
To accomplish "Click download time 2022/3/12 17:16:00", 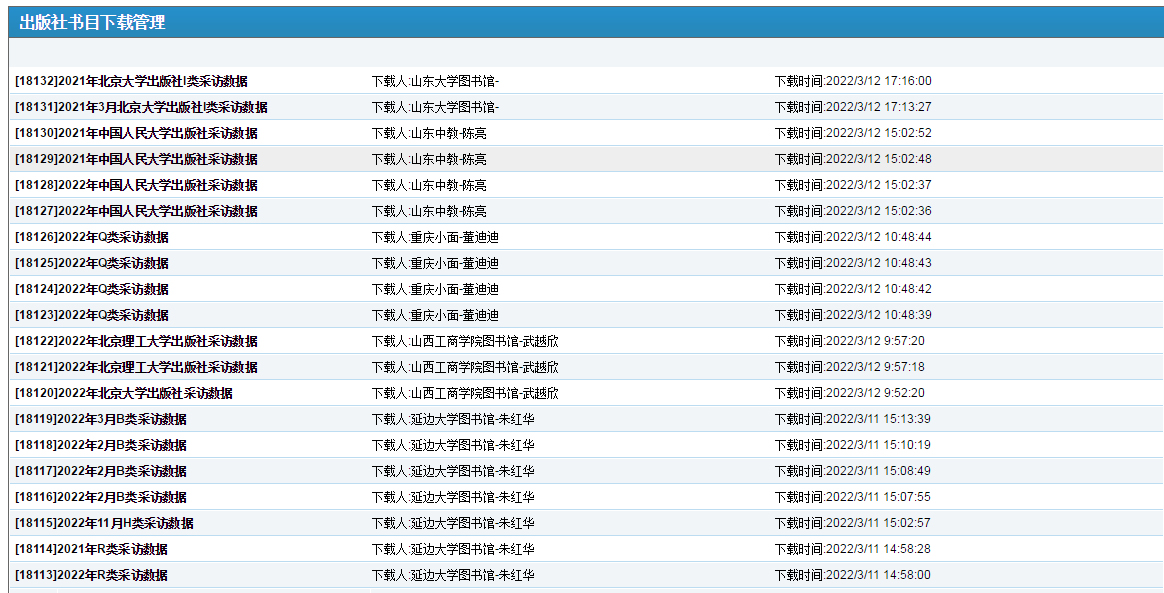I will [852, 81].
